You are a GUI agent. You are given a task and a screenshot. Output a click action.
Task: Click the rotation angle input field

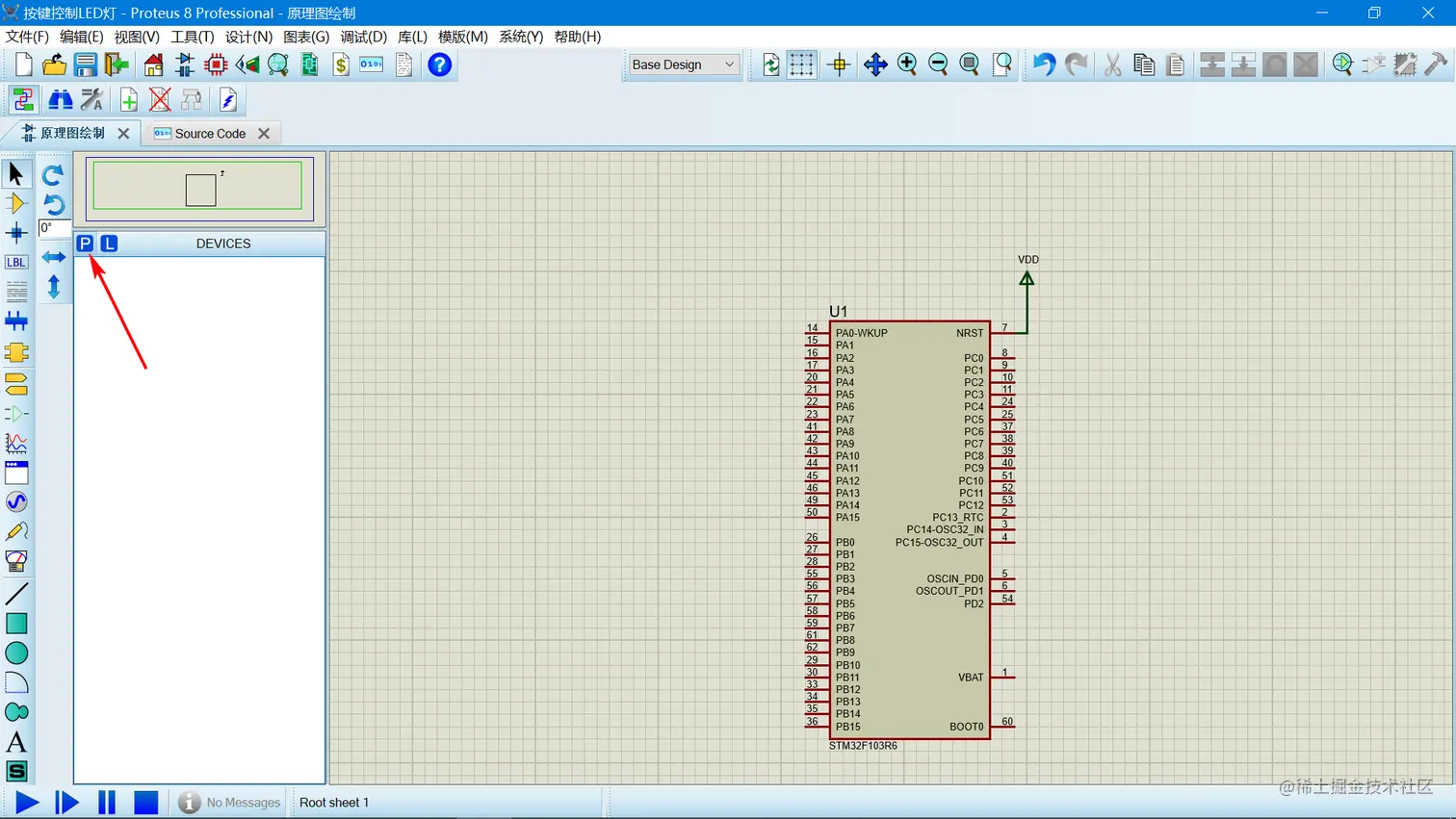click(x=54, y=228)
